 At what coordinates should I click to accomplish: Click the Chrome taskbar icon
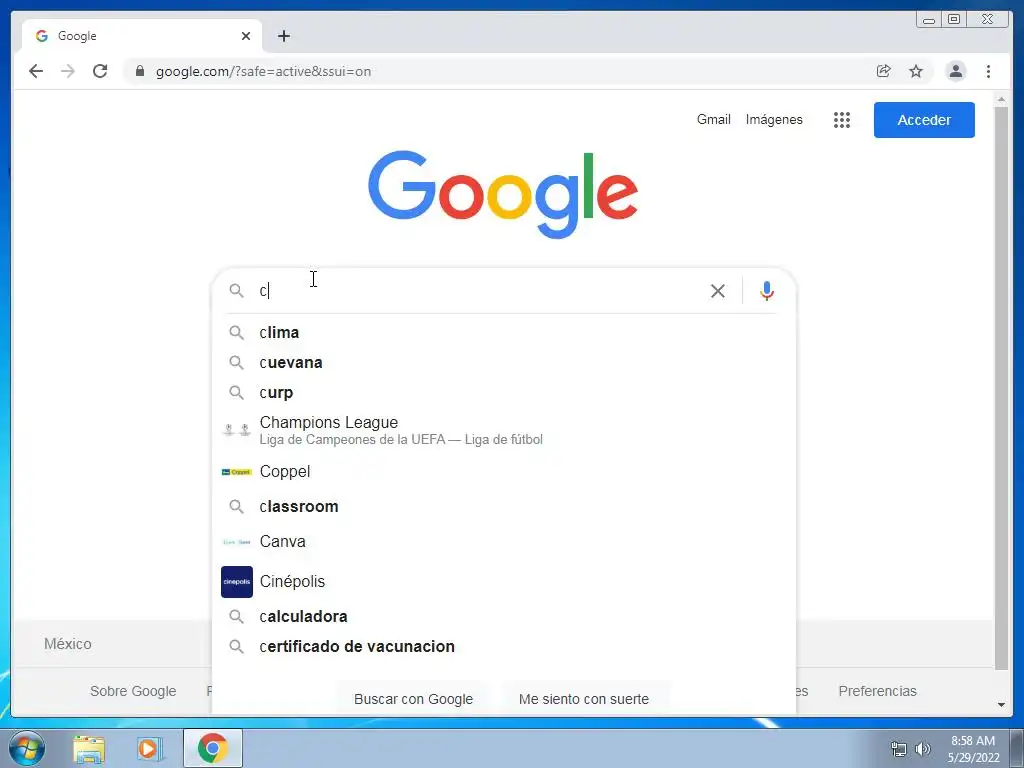point(212,748)
